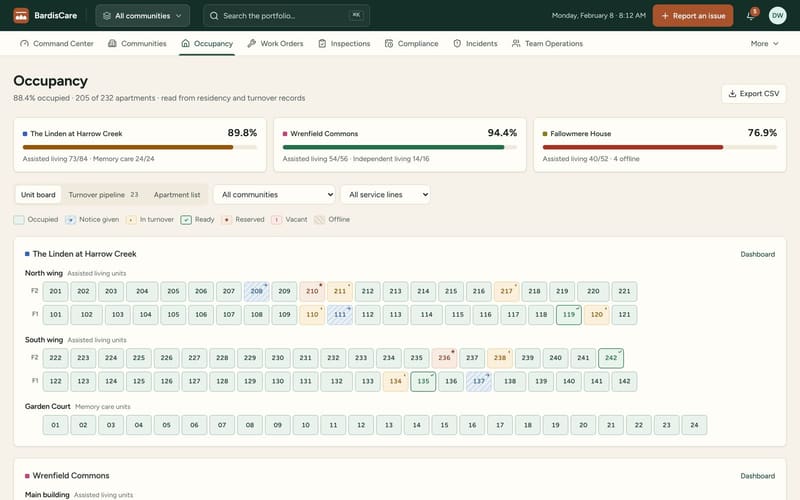Click the Inspections clipboard icon
The width and height of the screenshot is (800, 500).
(322, 43)
